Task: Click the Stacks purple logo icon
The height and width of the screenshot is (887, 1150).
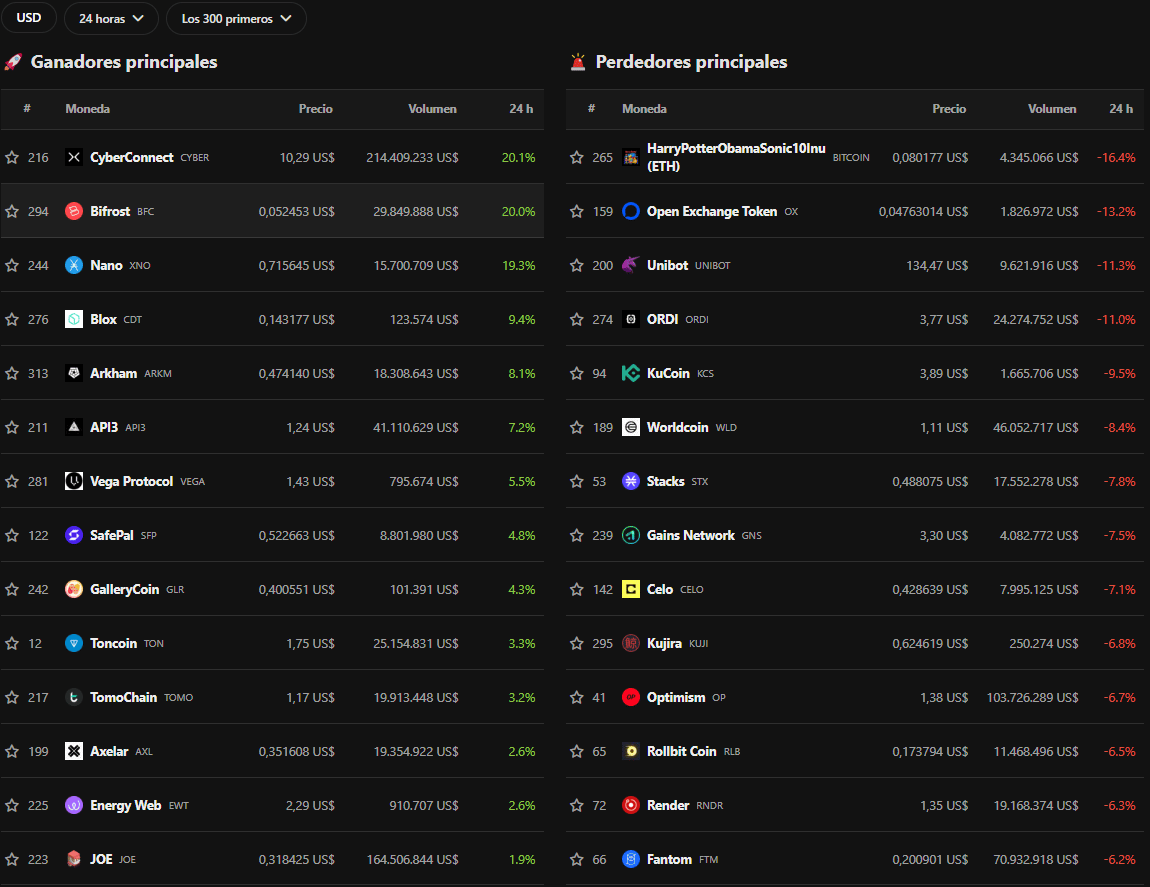Action: point(631,481)
